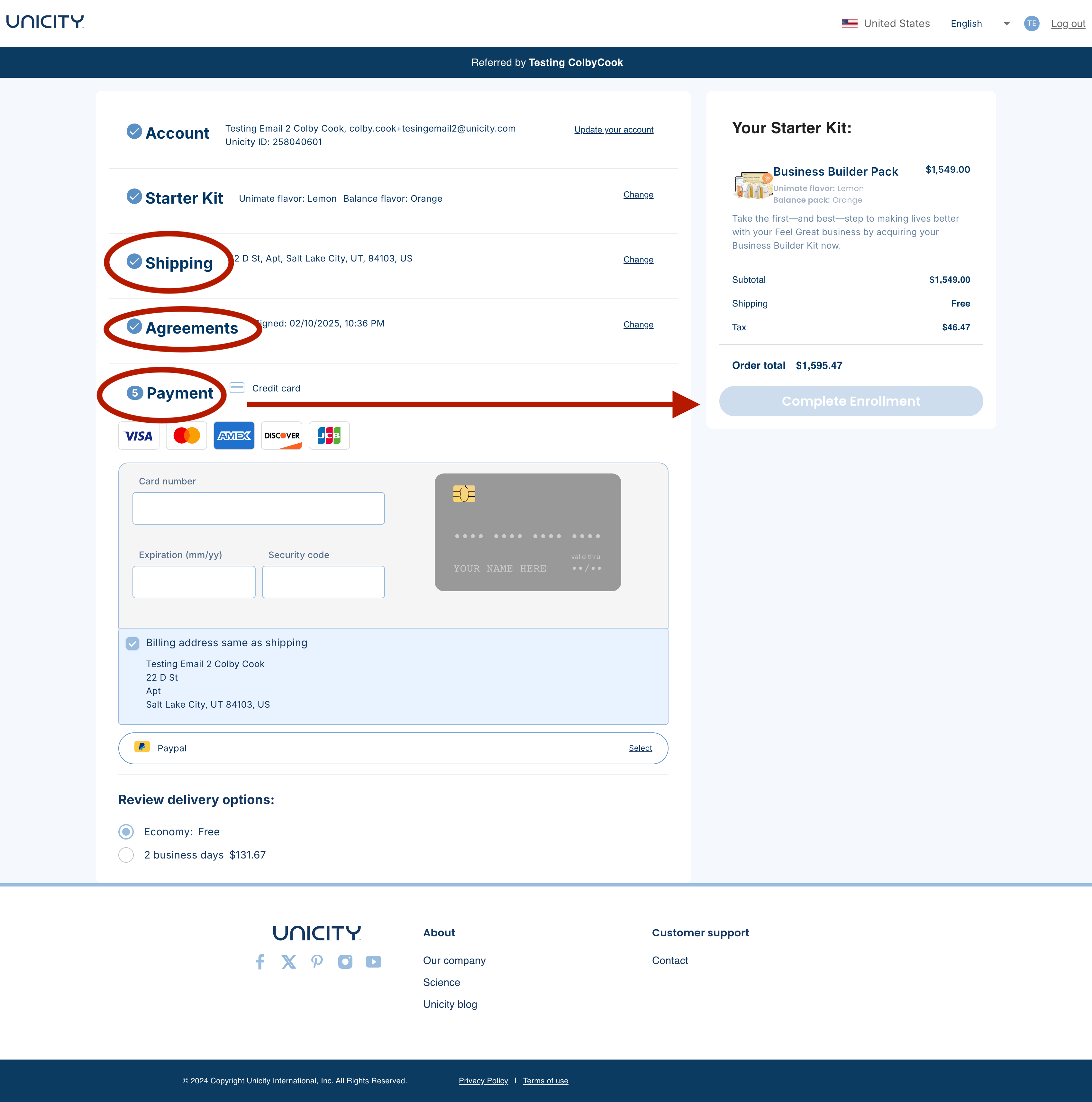Click the Unimate flavor: Lemon text in Starter Kit row
This screenshot has height=1102, width=1092.
pyautogui.click(x=287, y=198)
